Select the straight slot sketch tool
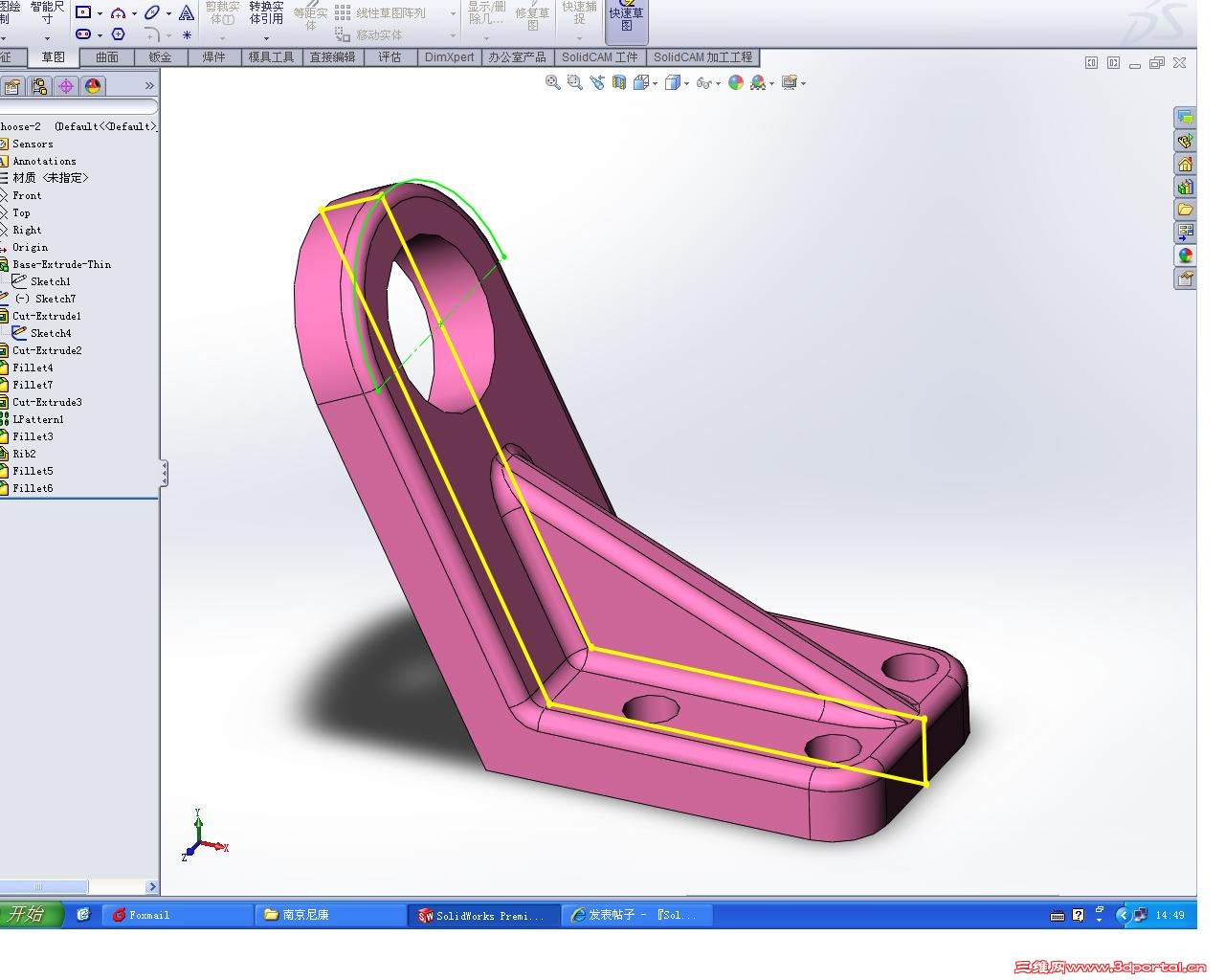This screenshot has width=1225, height=980. tap(83, 34)
